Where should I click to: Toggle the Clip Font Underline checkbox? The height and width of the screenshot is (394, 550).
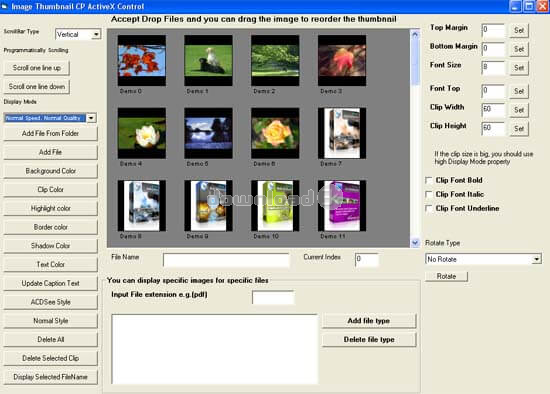pos(429,208)
